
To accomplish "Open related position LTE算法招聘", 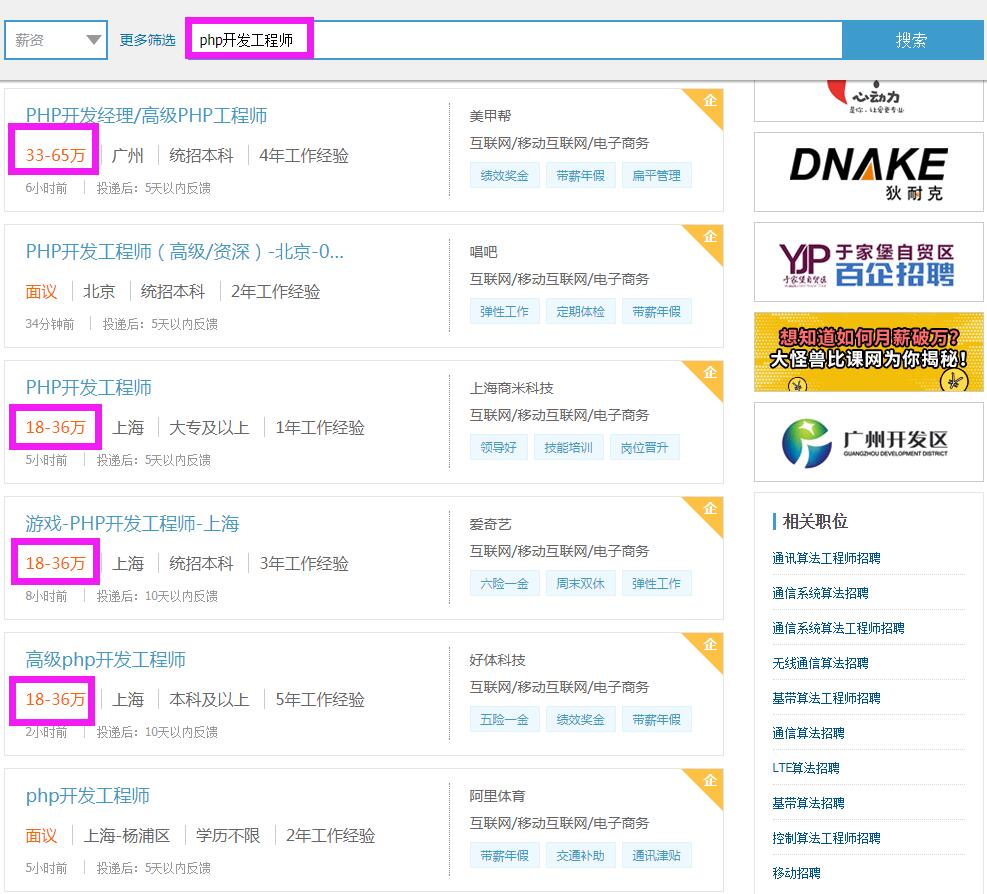I will (805, 768).
